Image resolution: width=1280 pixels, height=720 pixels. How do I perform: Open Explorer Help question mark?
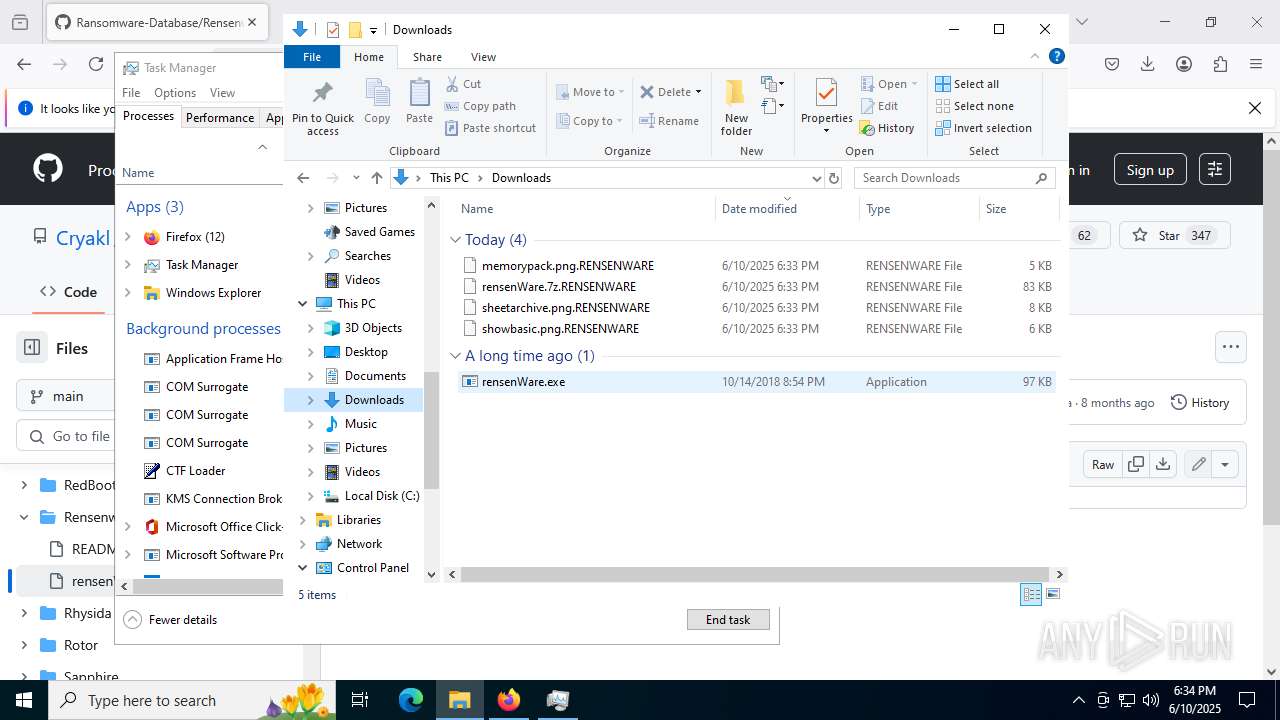tap(1056, 57)
